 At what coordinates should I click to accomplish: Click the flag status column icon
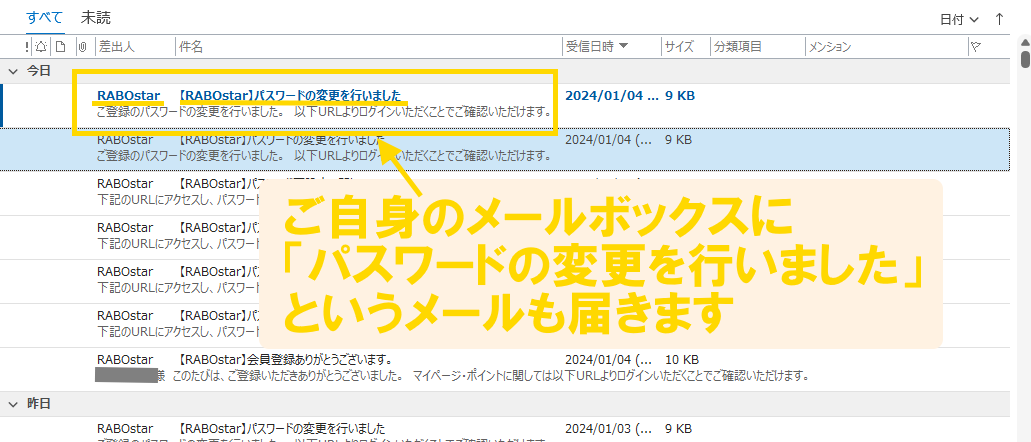(976, 46)
